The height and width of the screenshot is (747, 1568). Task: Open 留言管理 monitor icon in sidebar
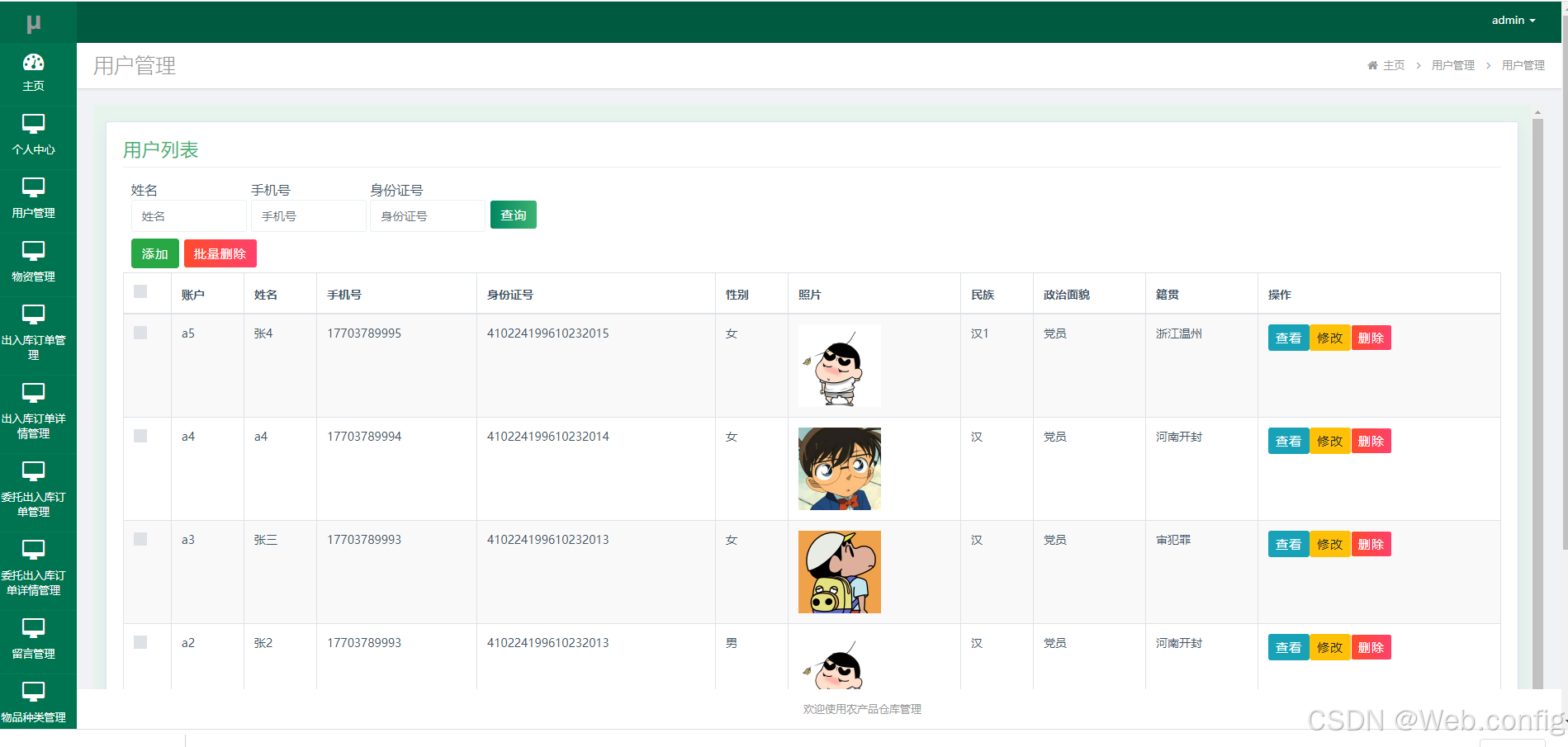point(33,628)
